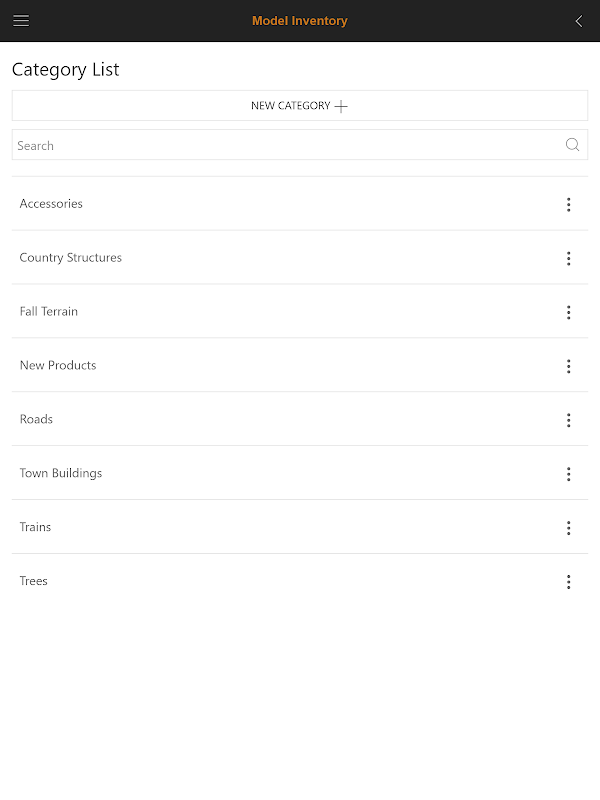Screen dimensions: 600x800
Task: Open the hamburger navigation menu
Action: click(x=21, y=21)
